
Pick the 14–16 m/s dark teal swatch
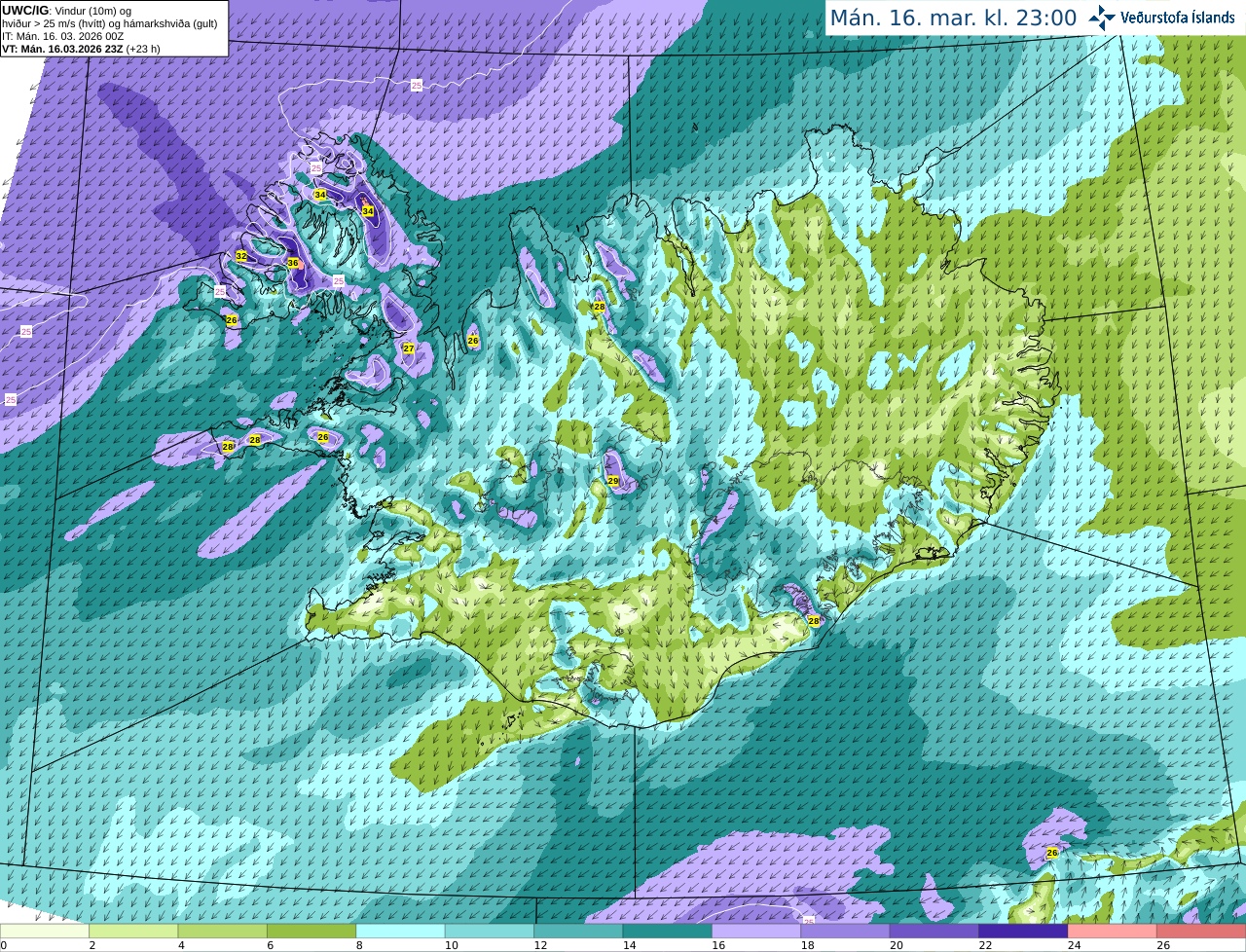pos(667,932)
